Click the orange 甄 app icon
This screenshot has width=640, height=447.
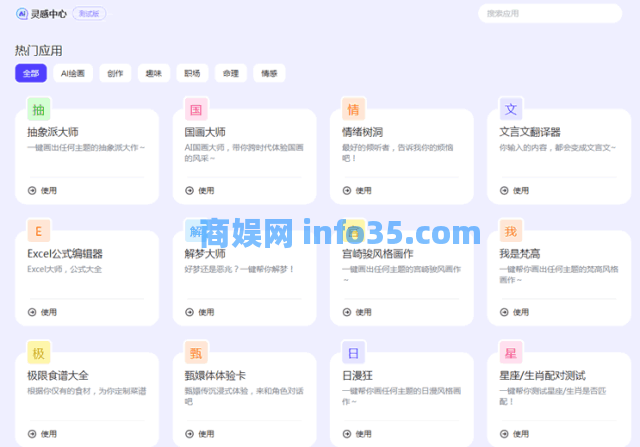pyautogui.click(x=196, y=353)
